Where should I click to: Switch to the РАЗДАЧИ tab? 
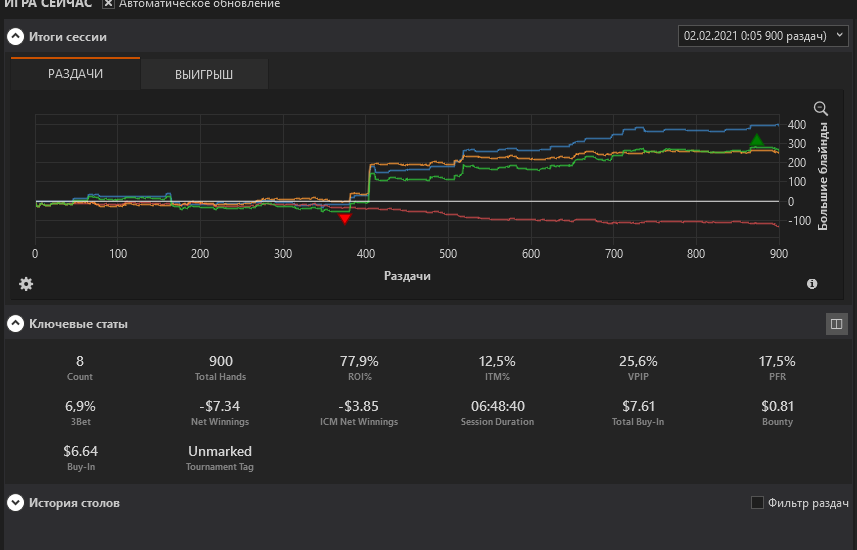[x=75, y=74]
